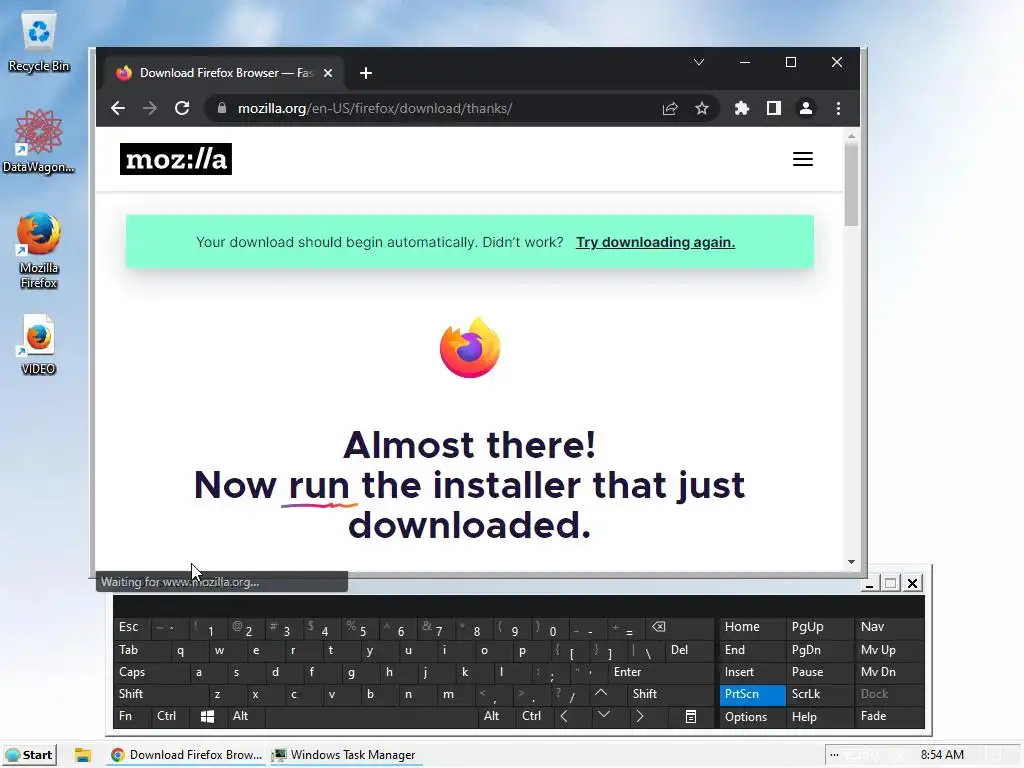This screenshot has width=1024, height=768.
Task: Click the Pause key on-screen keyboard
Action: click(x=819, y=672)
